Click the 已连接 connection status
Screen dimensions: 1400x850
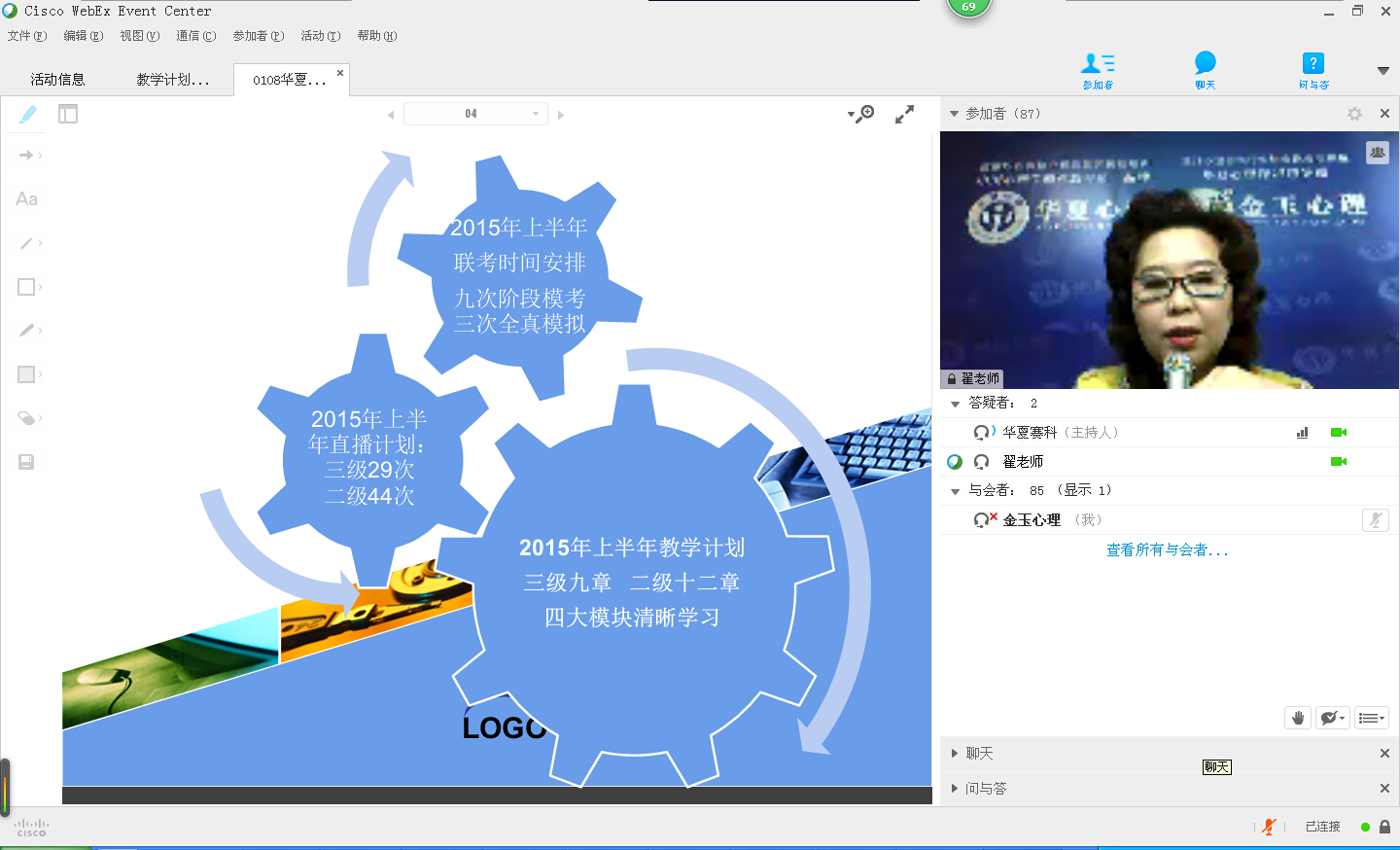[x=1322, y=827]
